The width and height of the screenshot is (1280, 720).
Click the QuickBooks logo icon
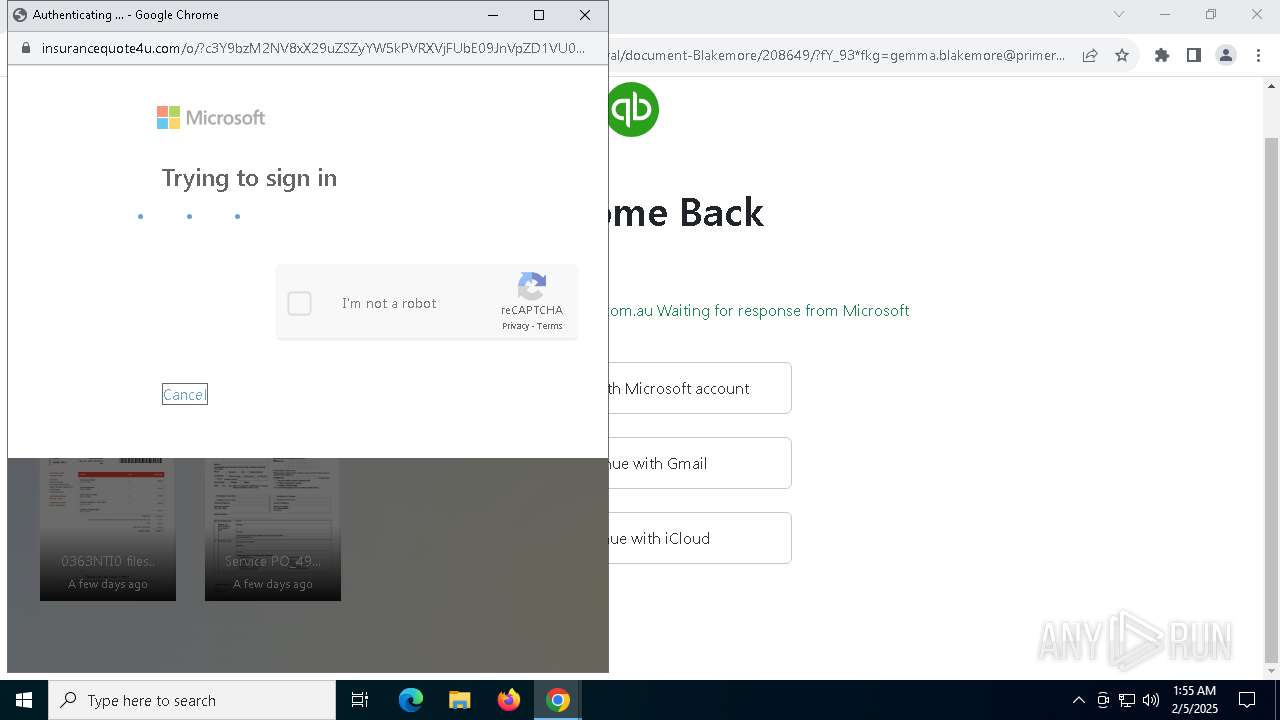tap(633, 109)
